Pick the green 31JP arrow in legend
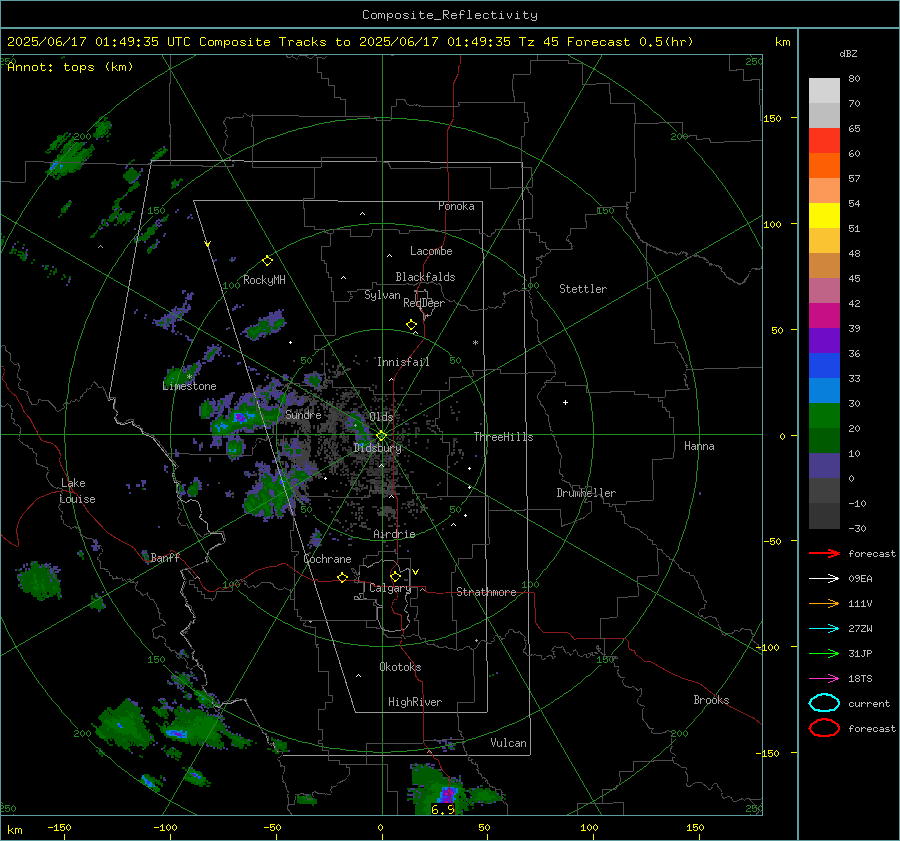The height and width of the screenshot is (841, 900). click(x=824, y=653)
